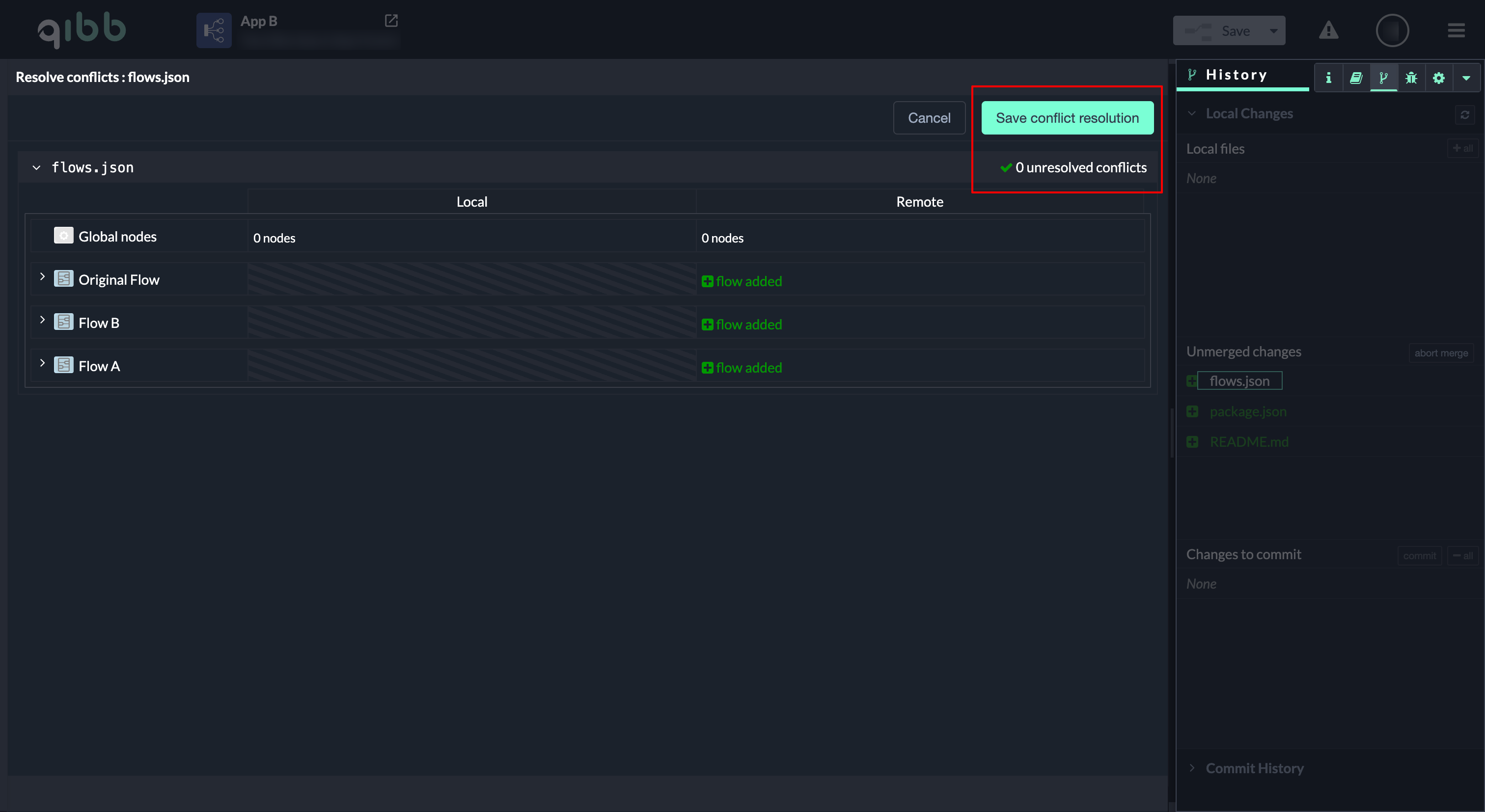Open the Save button dropdown arrow

tap(1273, 30)
